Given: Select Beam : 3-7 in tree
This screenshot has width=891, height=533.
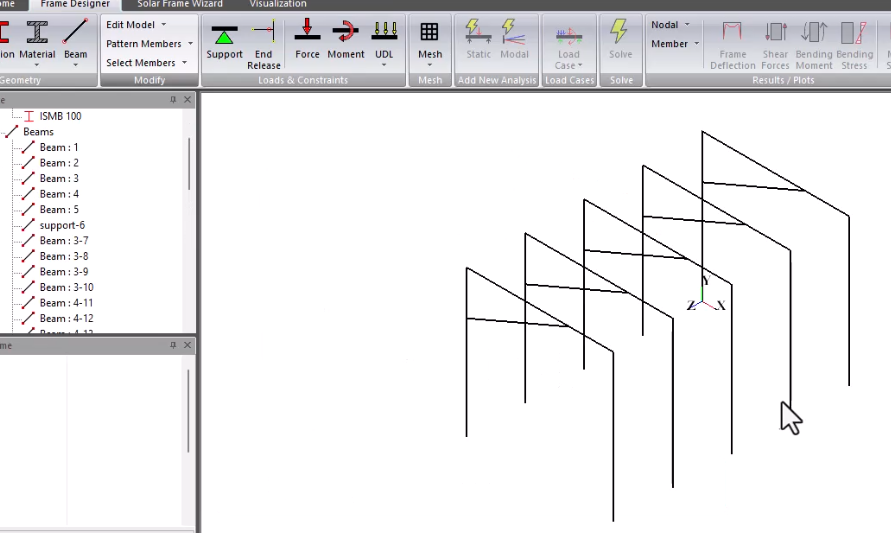Looking at the screenshot, I should 64,240.
